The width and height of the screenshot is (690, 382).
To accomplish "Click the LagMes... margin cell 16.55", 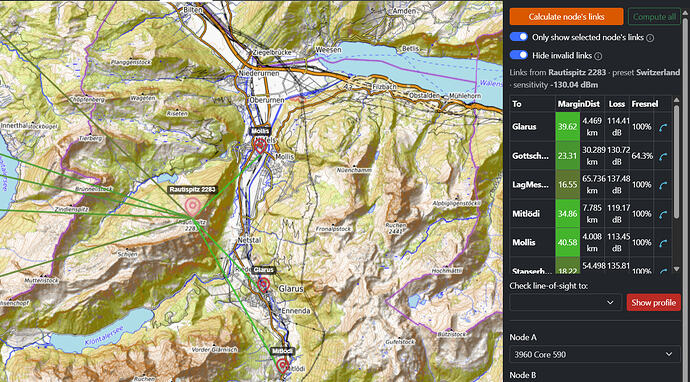I will (568, 185).
